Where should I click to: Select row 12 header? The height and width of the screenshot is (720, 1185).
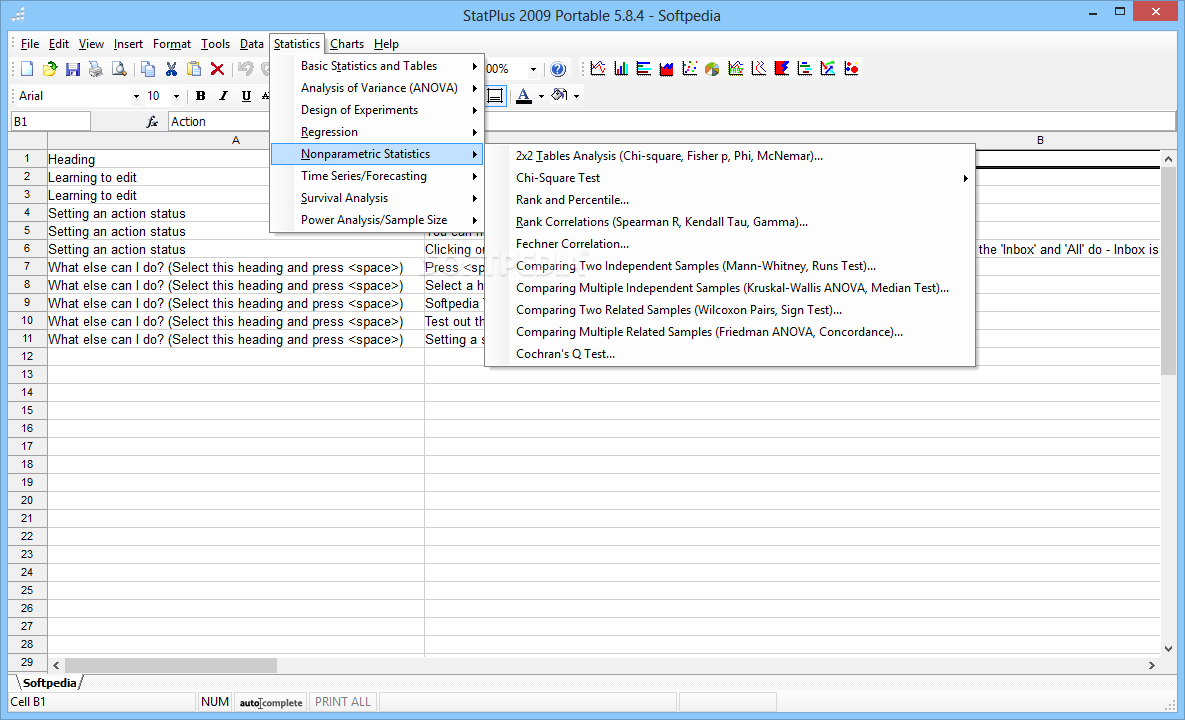pyautogui.click(x=27, y=356)
